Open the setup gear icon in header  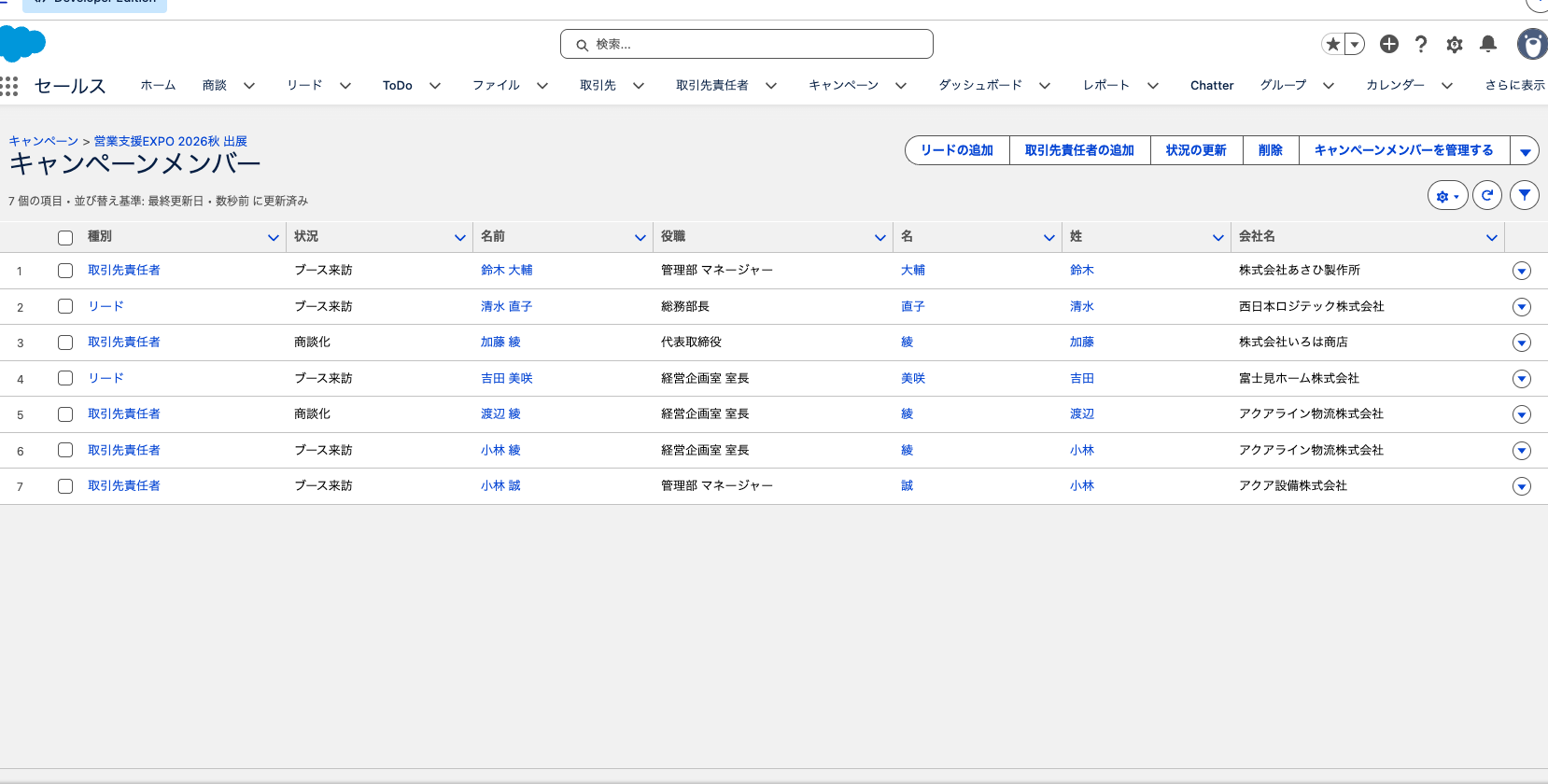pos(1455,44)
